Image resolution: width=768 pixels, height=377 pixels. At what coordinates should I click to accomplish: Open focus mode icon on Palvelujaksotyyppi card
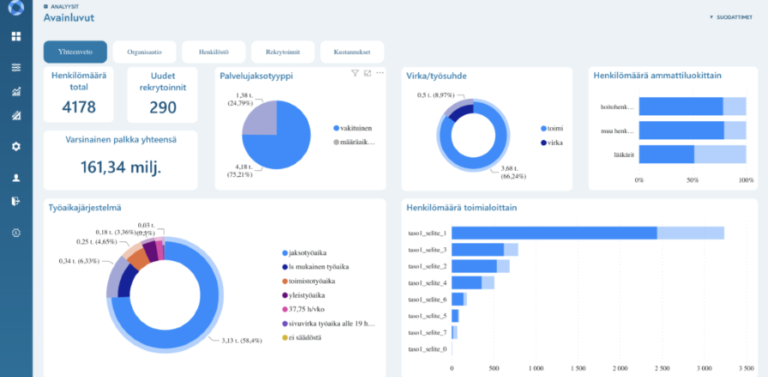click(x=367, y=73)
